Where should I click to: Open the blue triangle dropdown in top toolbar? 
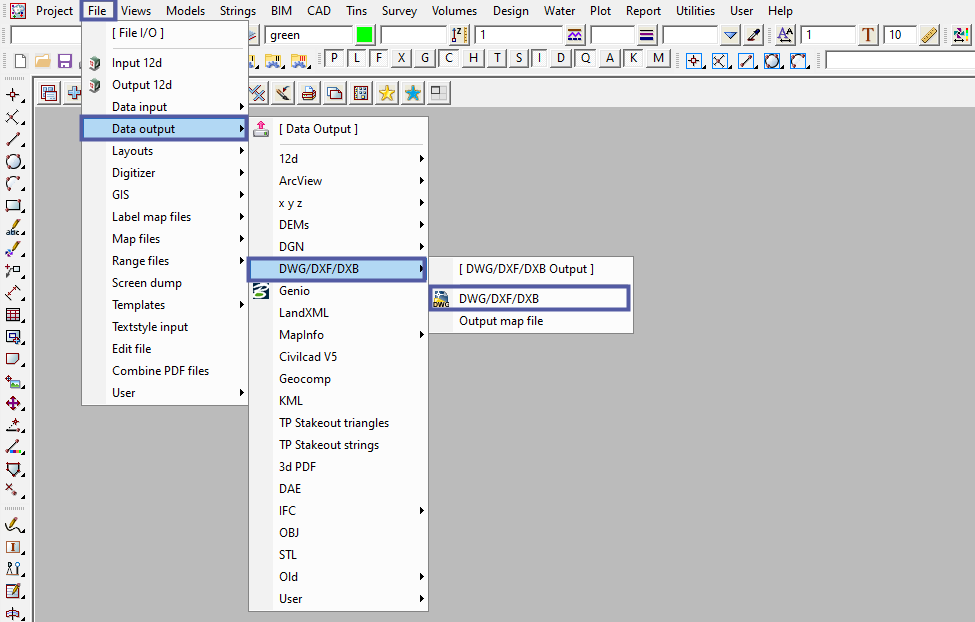point(730,35)
